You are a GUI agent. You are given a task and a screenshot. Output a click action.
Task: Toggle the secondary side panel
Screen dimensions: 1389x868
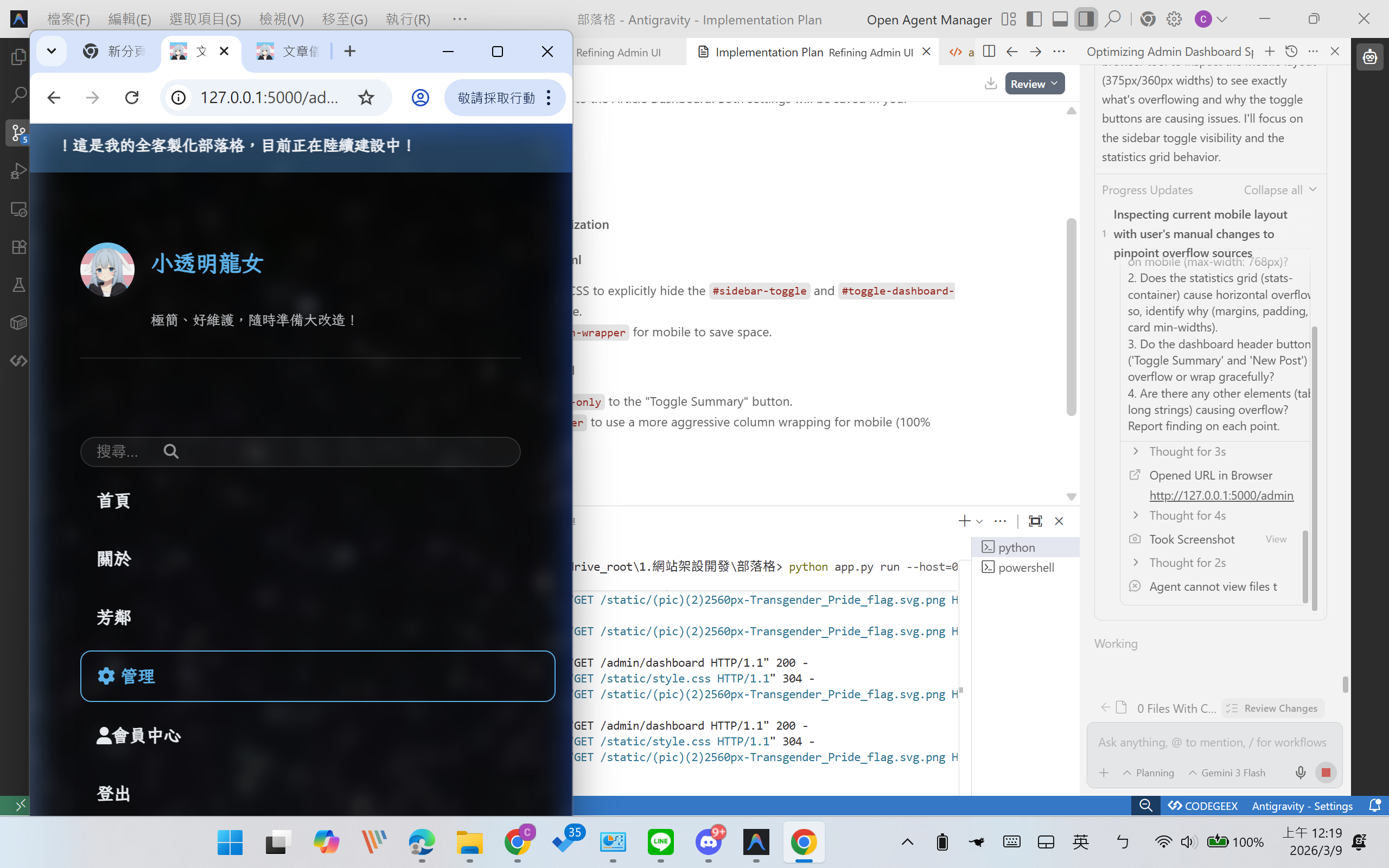(1085, 18)
